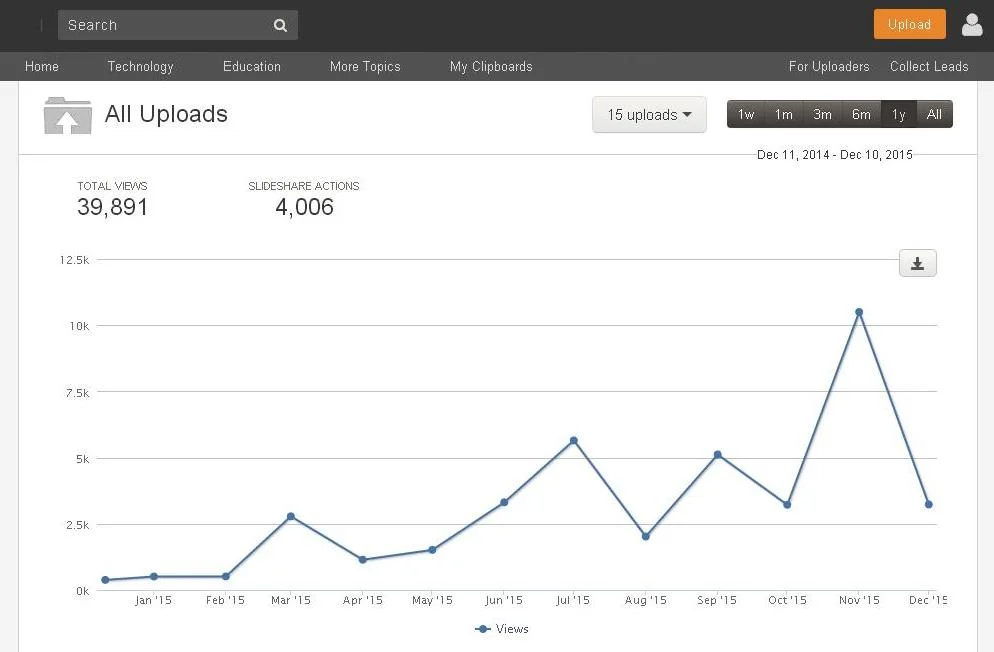This screenshot has width=994, height=652.
Task: Open Collect Leads link
Action: [929, 67]
